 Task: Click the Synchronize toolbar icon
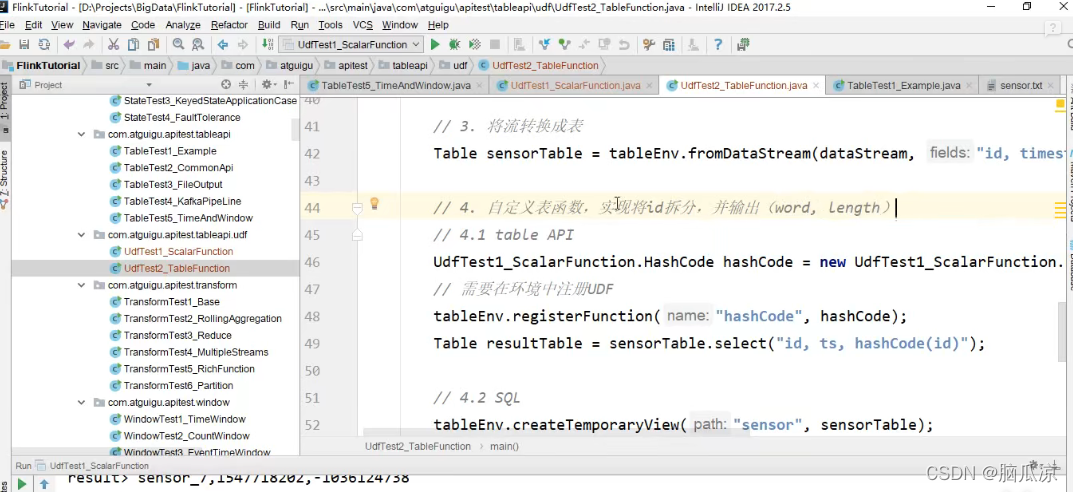click(x=44, y=44)
